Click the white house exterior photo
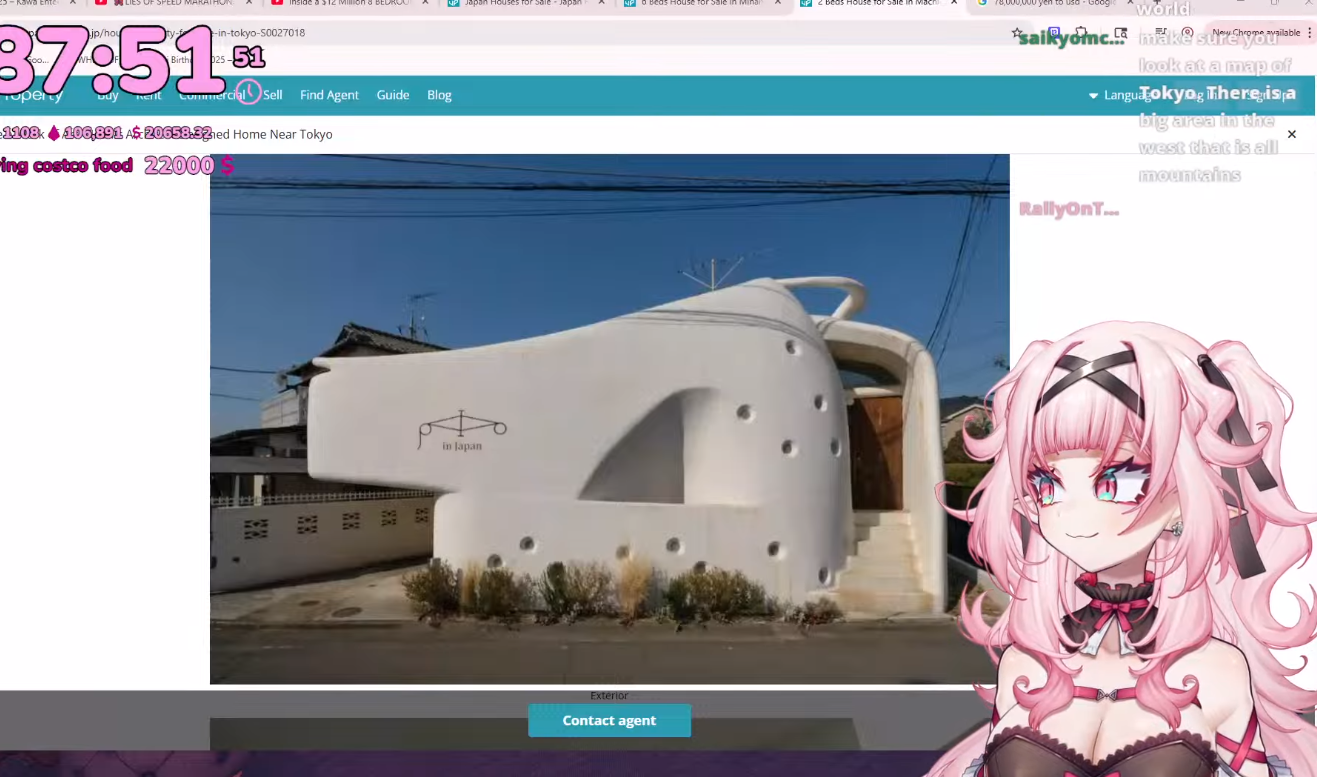The width and height of the screenshot is (1317, 777). coord(609,419)
